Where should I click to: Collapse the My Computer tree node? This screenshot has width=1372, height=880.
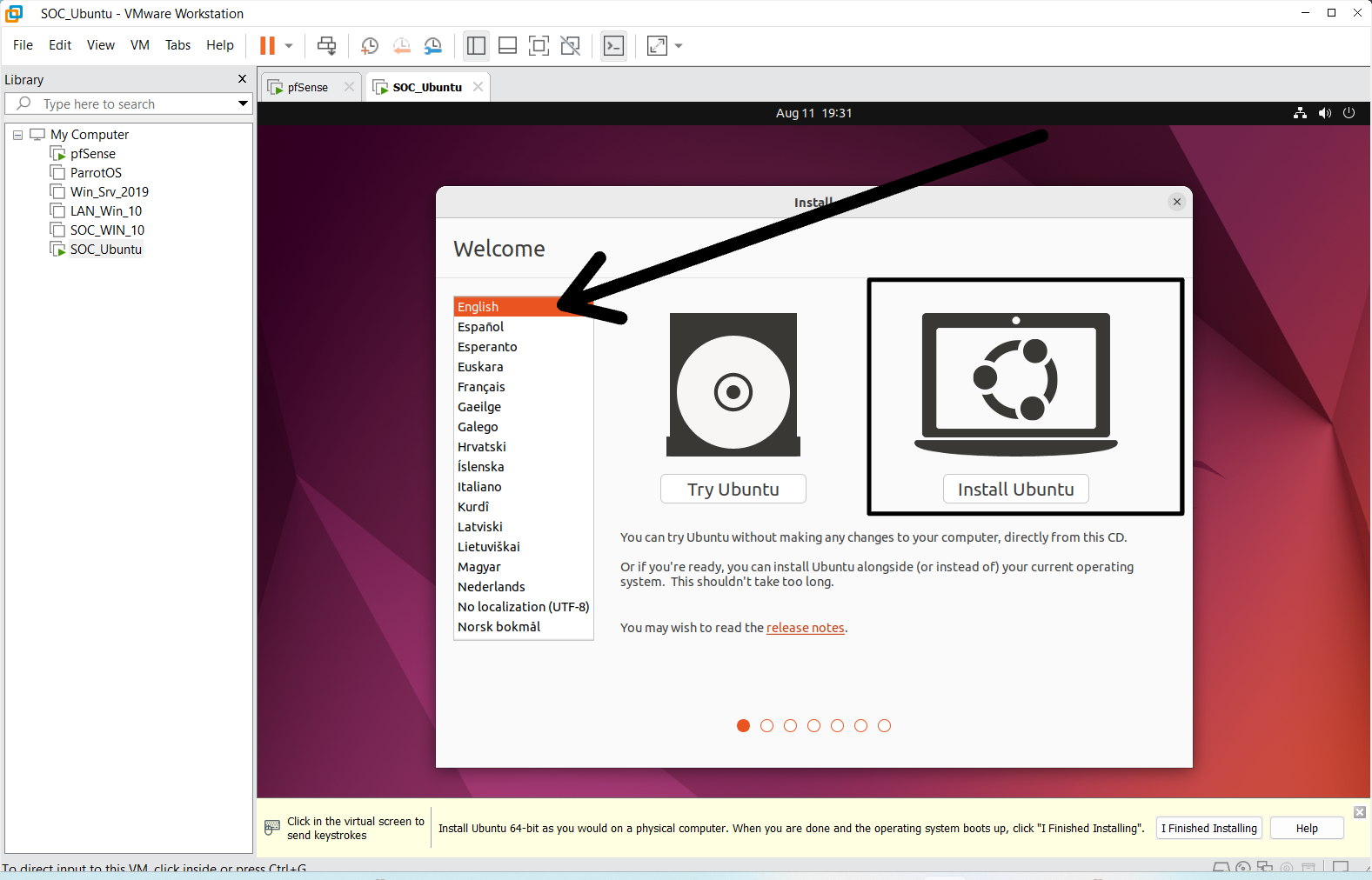pyautogui.click(x=17, y=135)
